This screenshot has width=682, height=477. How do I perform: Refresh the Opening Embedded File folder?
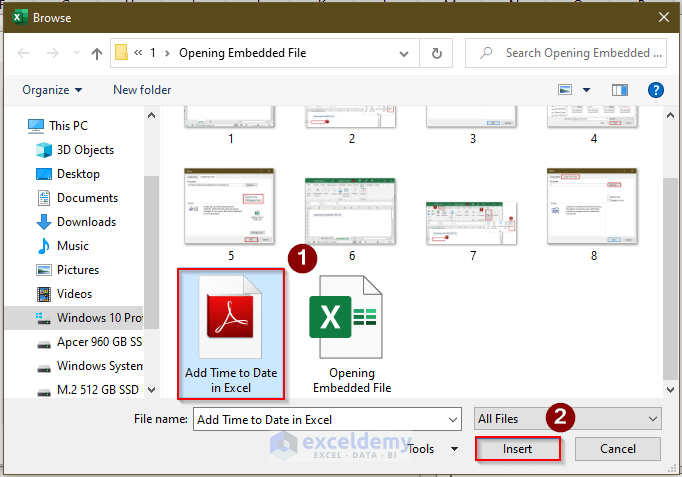(436, 53)
